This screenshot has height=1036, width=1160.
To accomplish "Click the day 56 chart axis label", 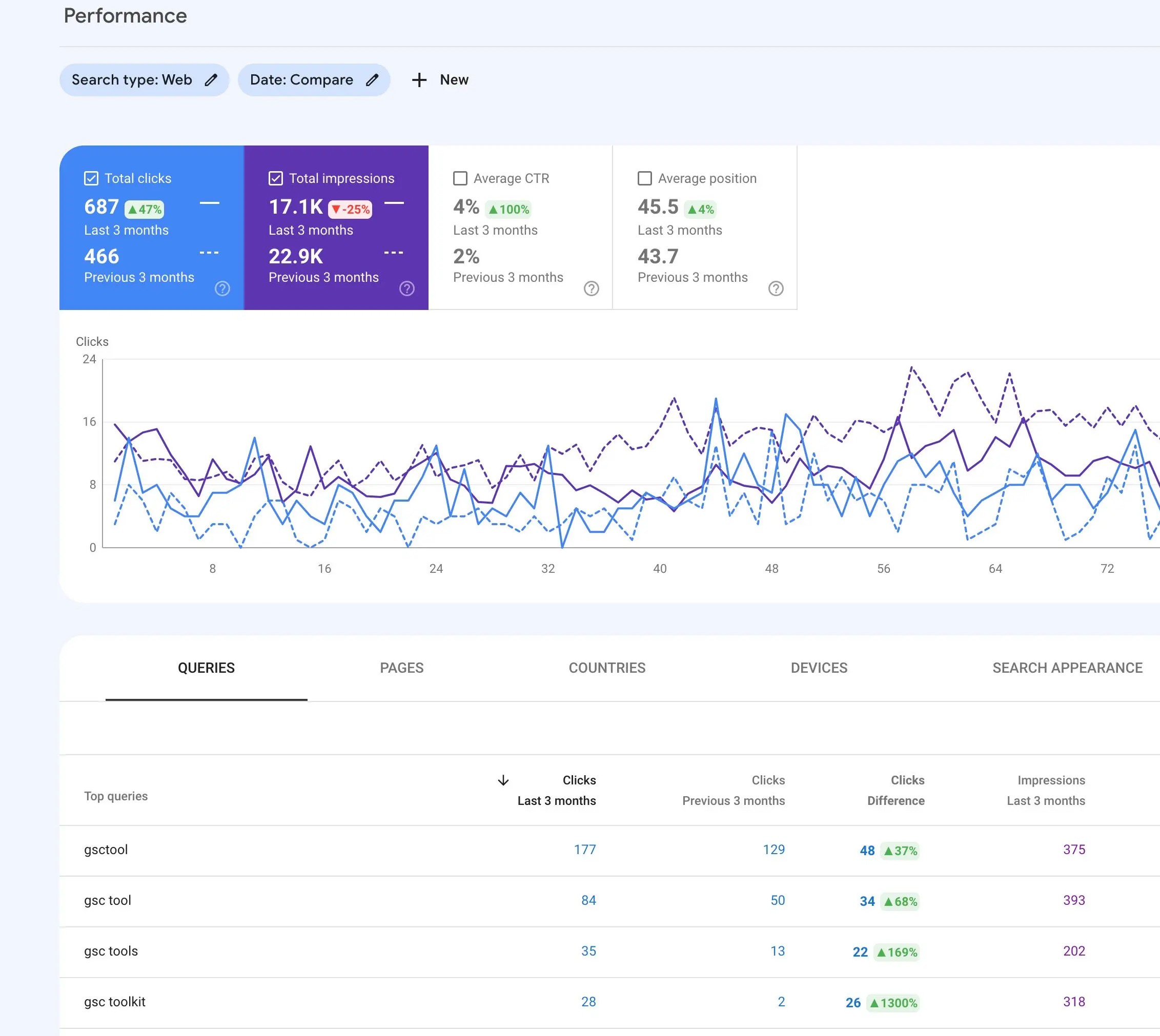I will (x=883, y=569).
